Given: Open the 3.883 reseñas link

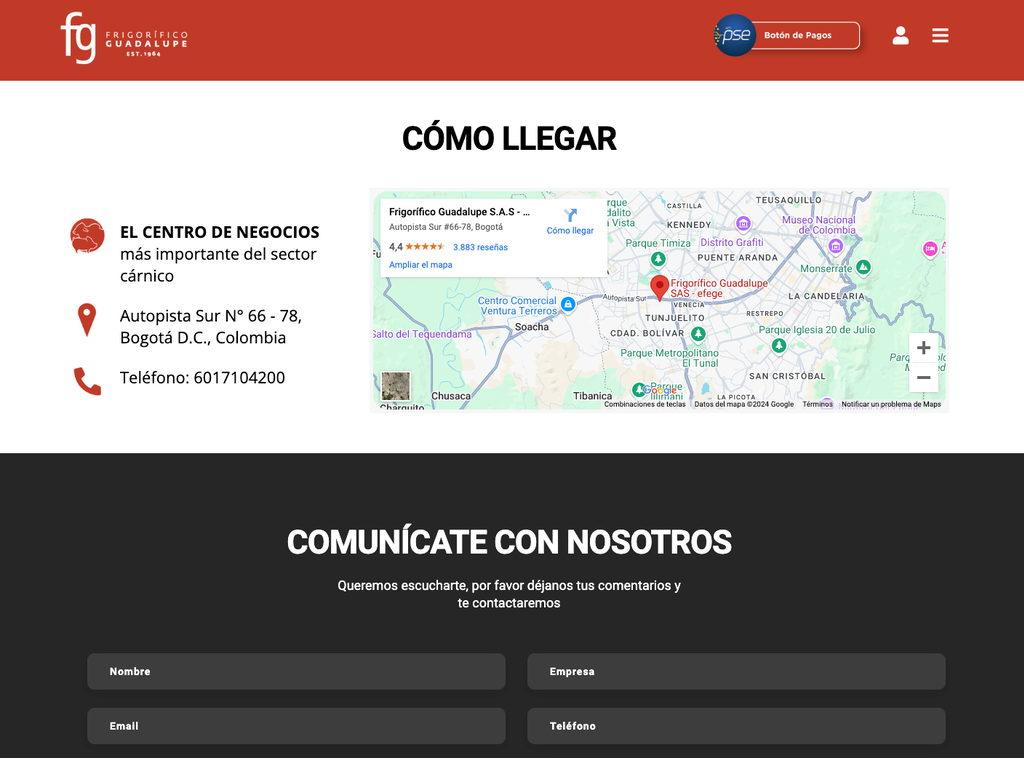Looking at the screenshot, I should click(480, 247).
